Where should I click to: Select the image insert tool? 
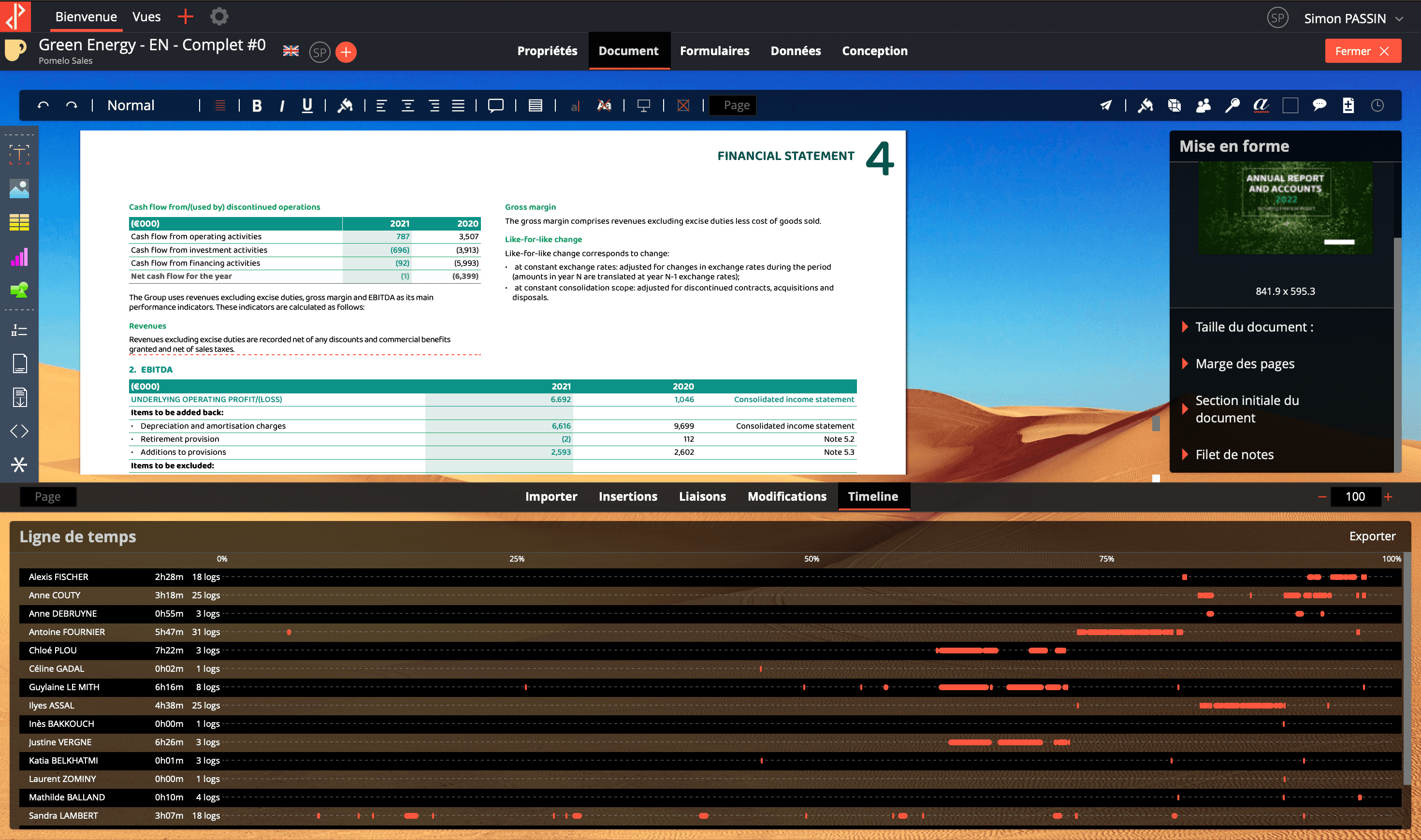pos(19,188)
